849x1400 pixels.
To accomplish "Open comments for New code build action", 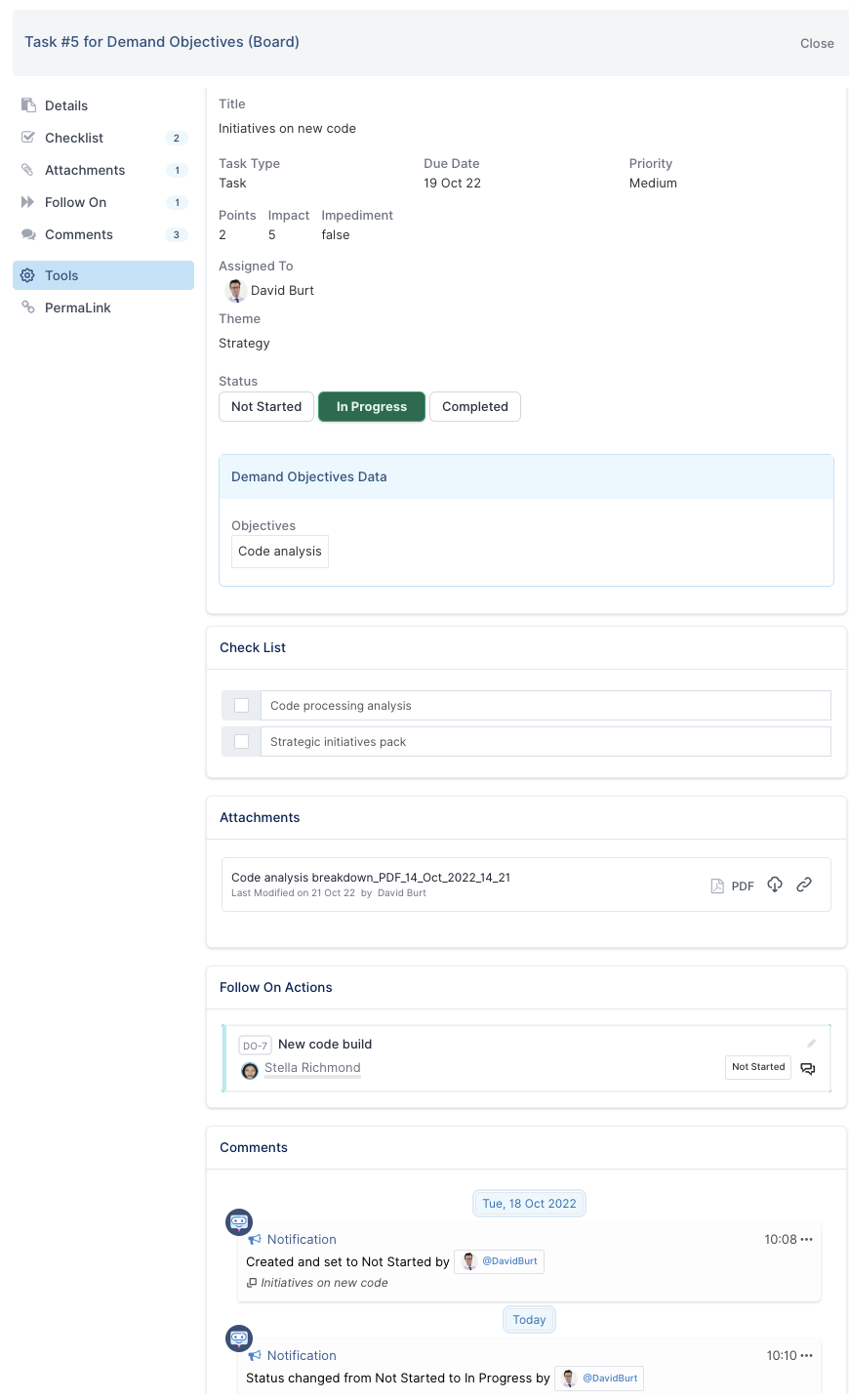I will [x=808, y=1068].
